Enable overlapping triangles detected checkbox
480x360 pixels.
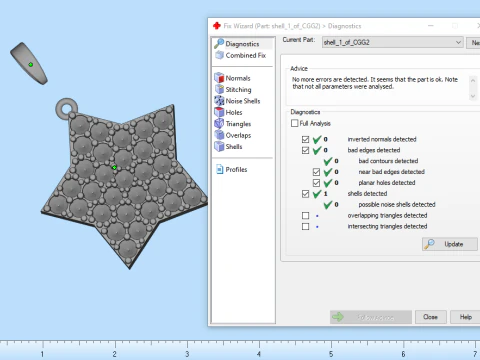(x=305, y=216)
